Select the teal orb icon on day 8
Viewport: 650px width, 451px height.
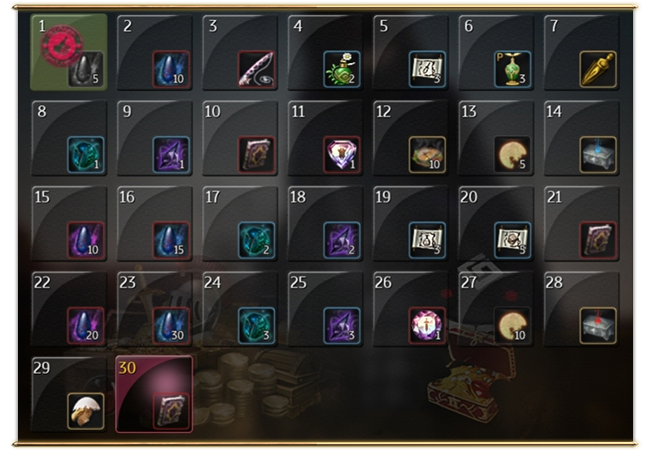(x=86, y=155)
